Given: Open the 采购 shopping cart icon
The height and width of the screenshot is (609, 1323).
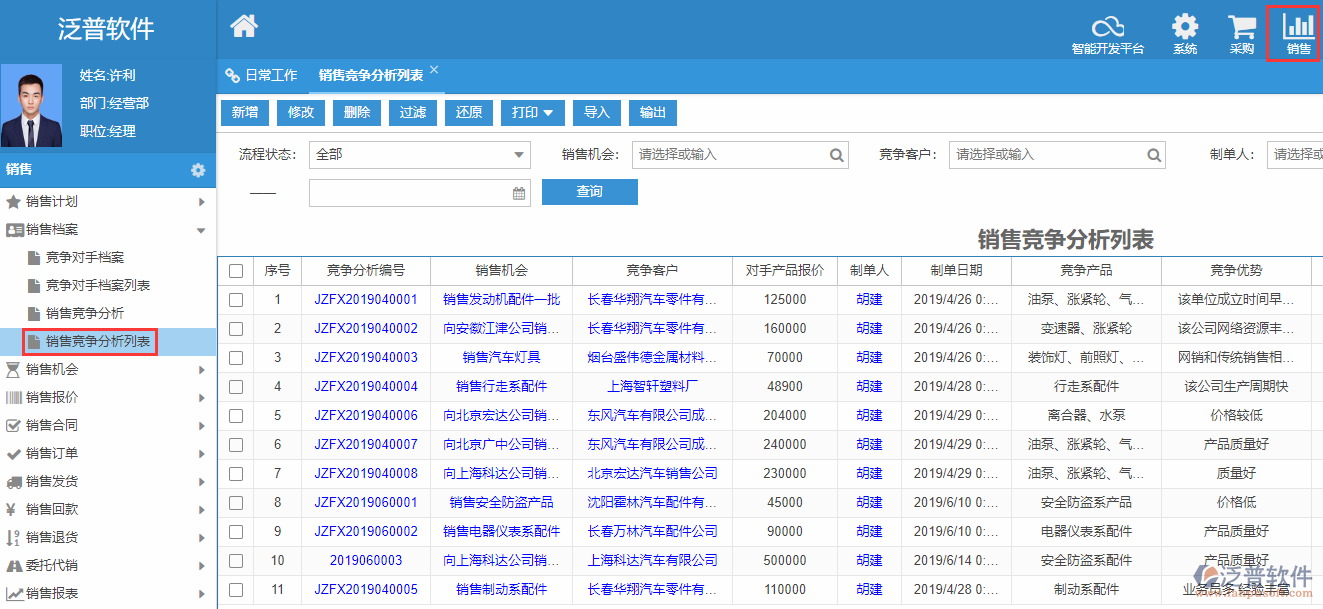Looking at the screenshot, I should tap(1241, 30).
